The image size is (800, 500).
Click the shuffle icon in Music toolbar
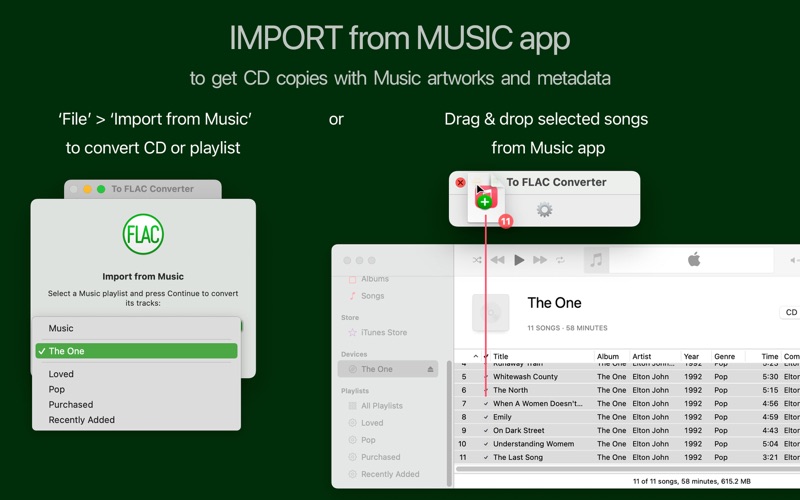[x=477, y=260]
